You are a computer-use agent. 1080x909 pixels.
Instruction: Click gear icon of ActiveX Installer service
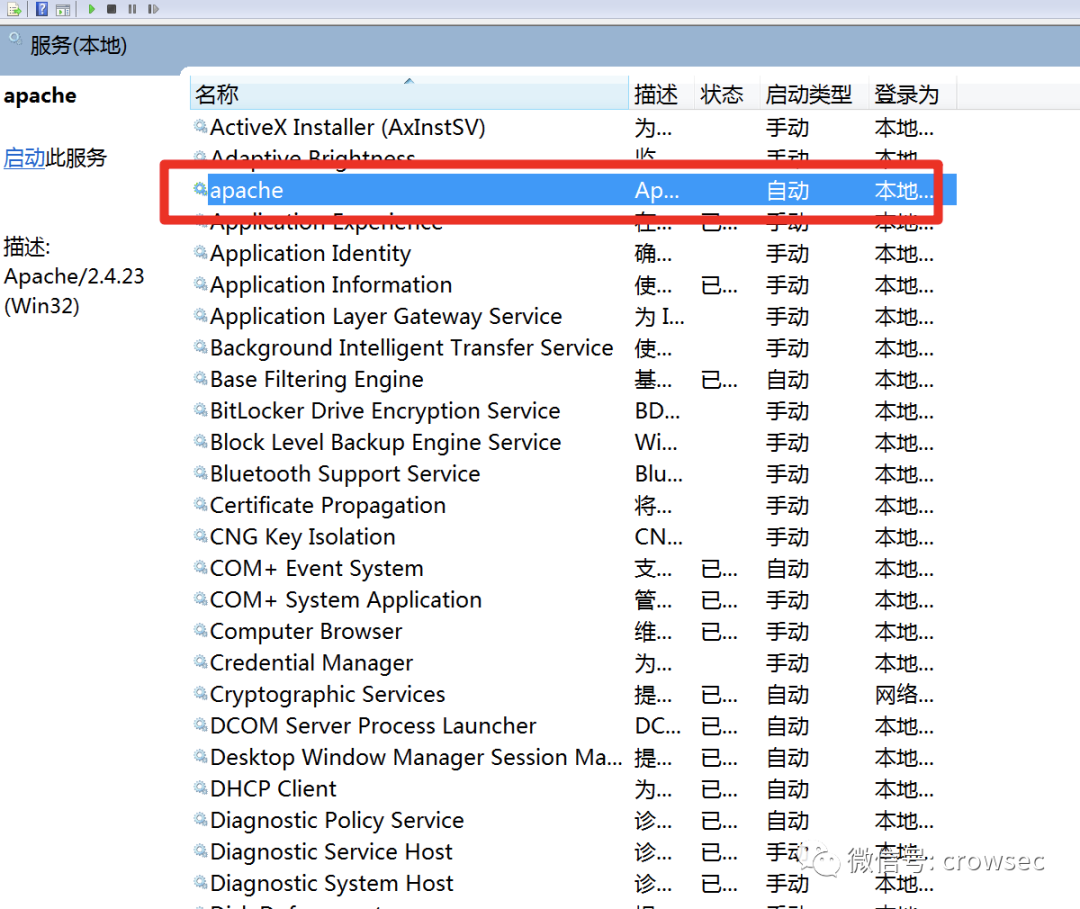tap(200, 126)
